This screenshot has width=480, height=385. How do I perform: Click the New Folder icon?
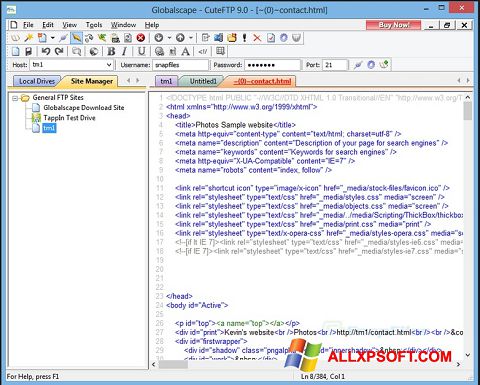(x=232, y=38)
